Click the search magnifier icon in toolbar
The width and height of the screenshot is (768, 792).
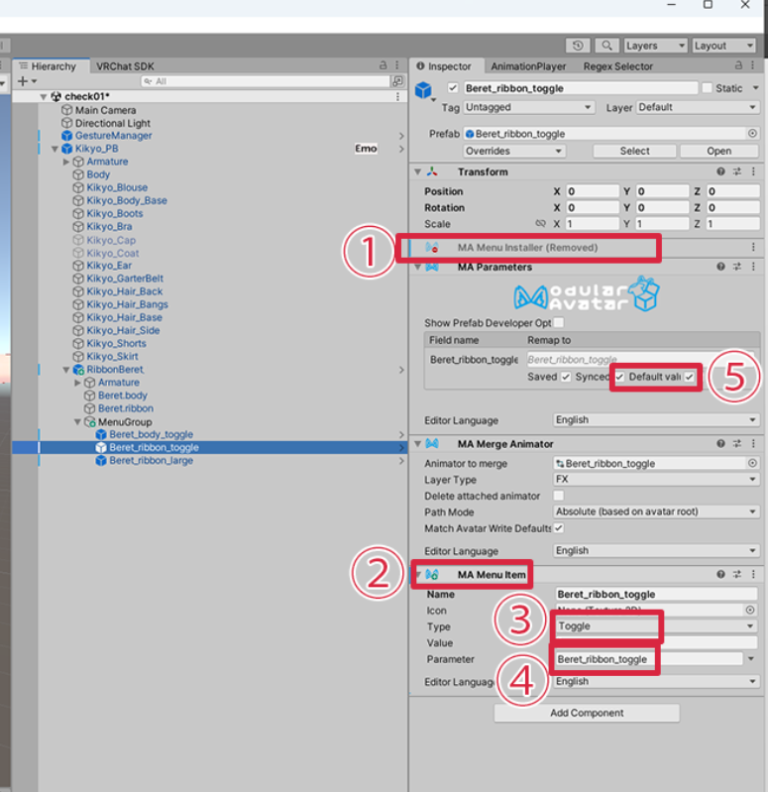pos(607,45)
